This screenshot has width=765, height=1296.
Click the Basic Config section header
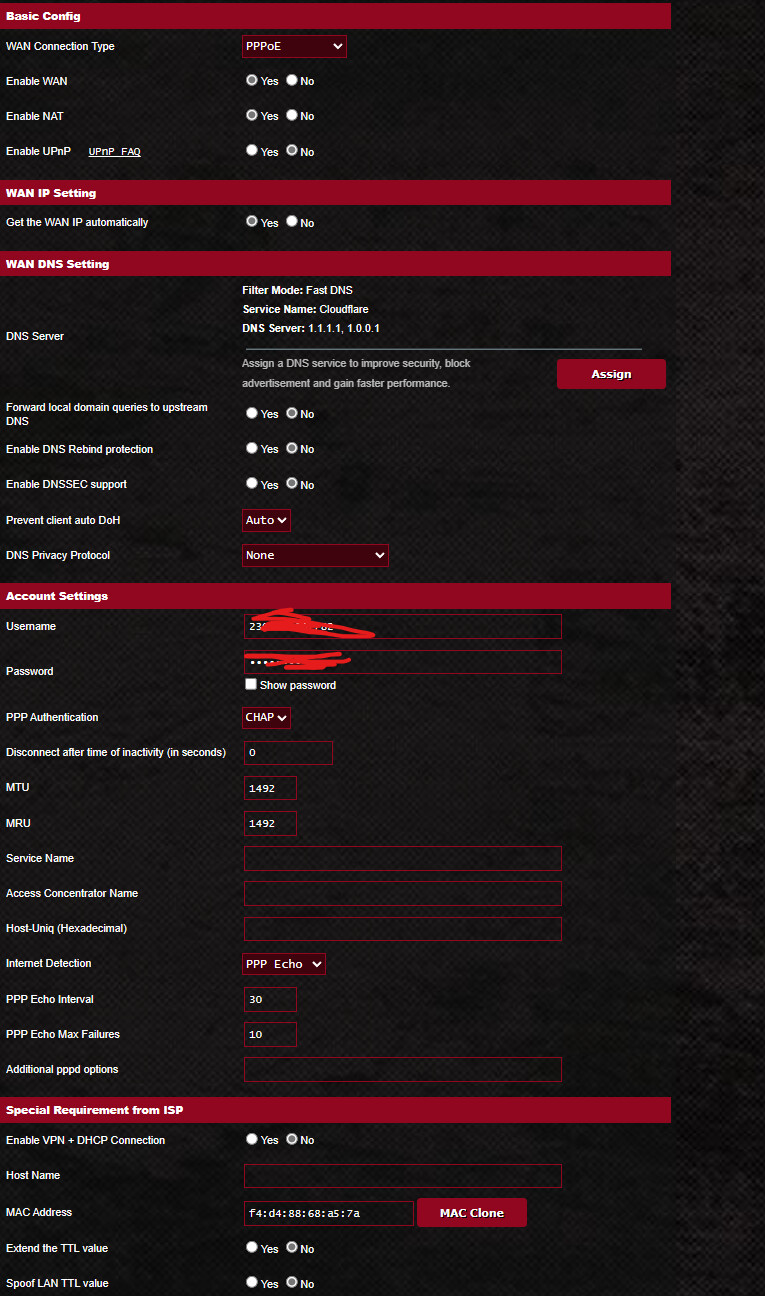point(335,16)
